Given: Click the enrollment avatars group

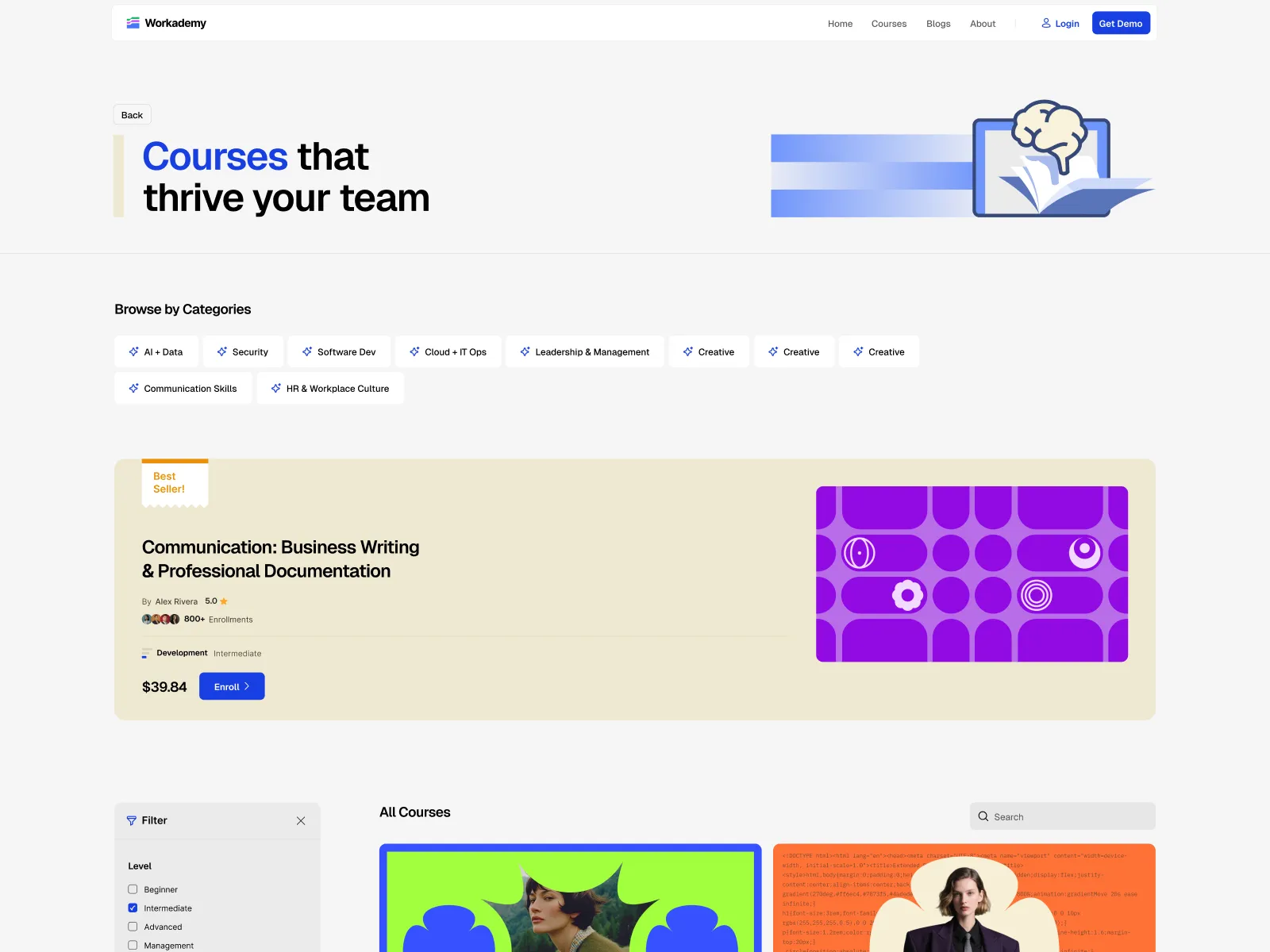Looking at the screenshot, I should [160, 619].
